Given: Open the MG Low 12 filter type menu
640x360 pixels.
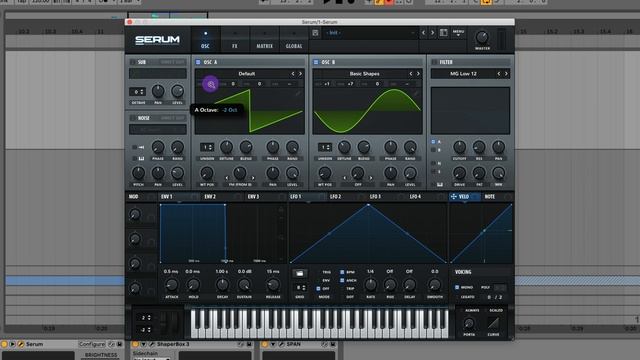Looking at the screenshot, I should coord(463,74).
